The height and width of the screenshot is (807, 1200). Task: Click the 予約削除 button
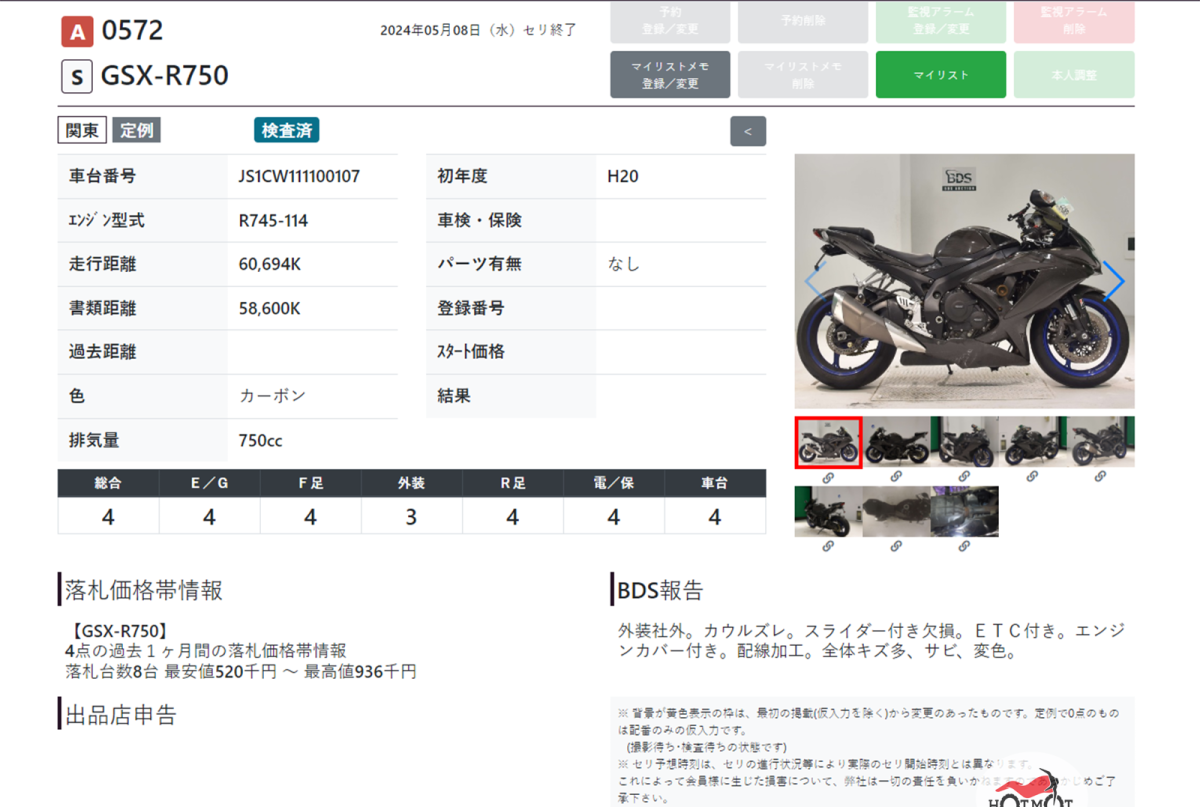[x=802, y=21]
